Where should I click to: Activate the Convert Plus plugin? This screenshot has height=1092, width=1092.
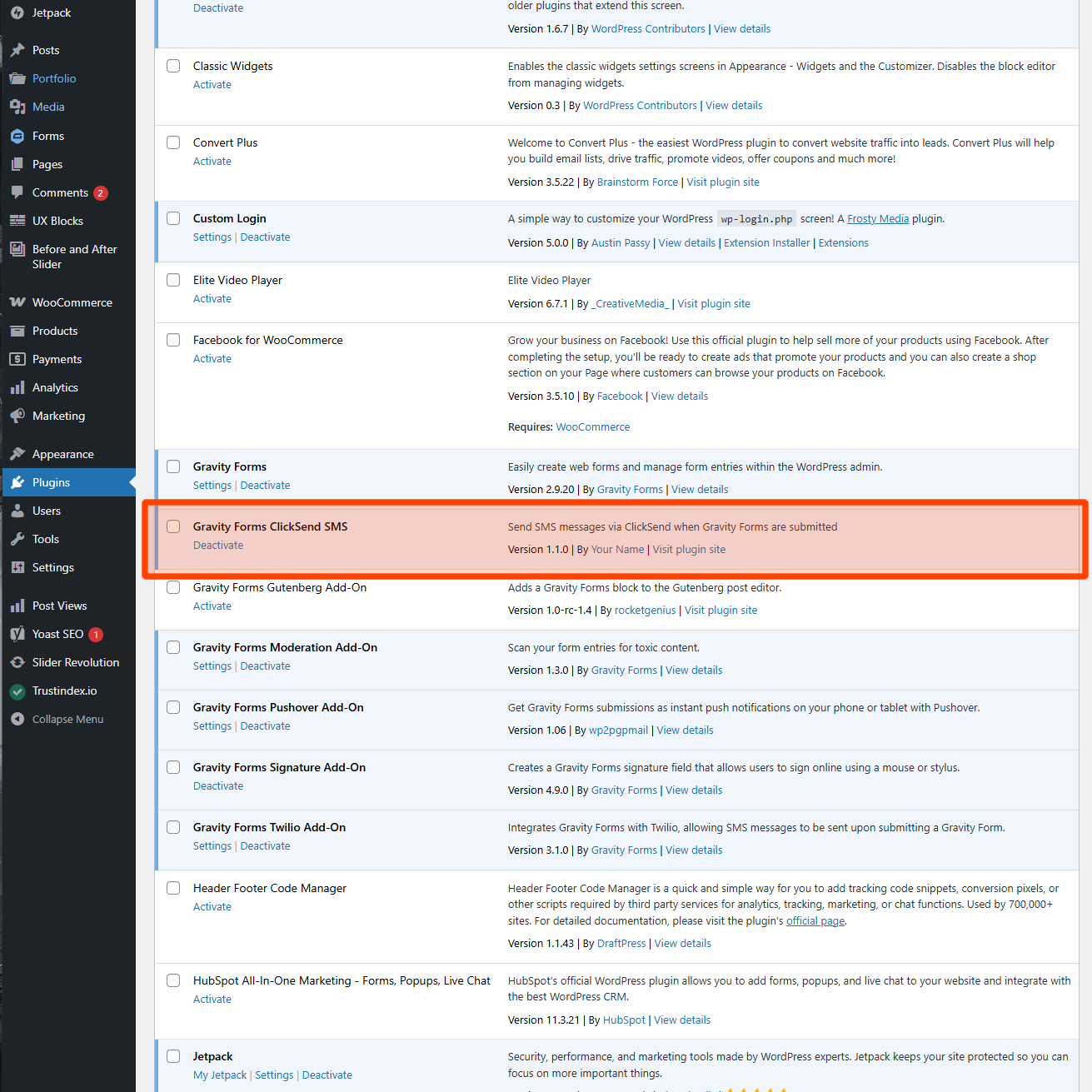212,162
